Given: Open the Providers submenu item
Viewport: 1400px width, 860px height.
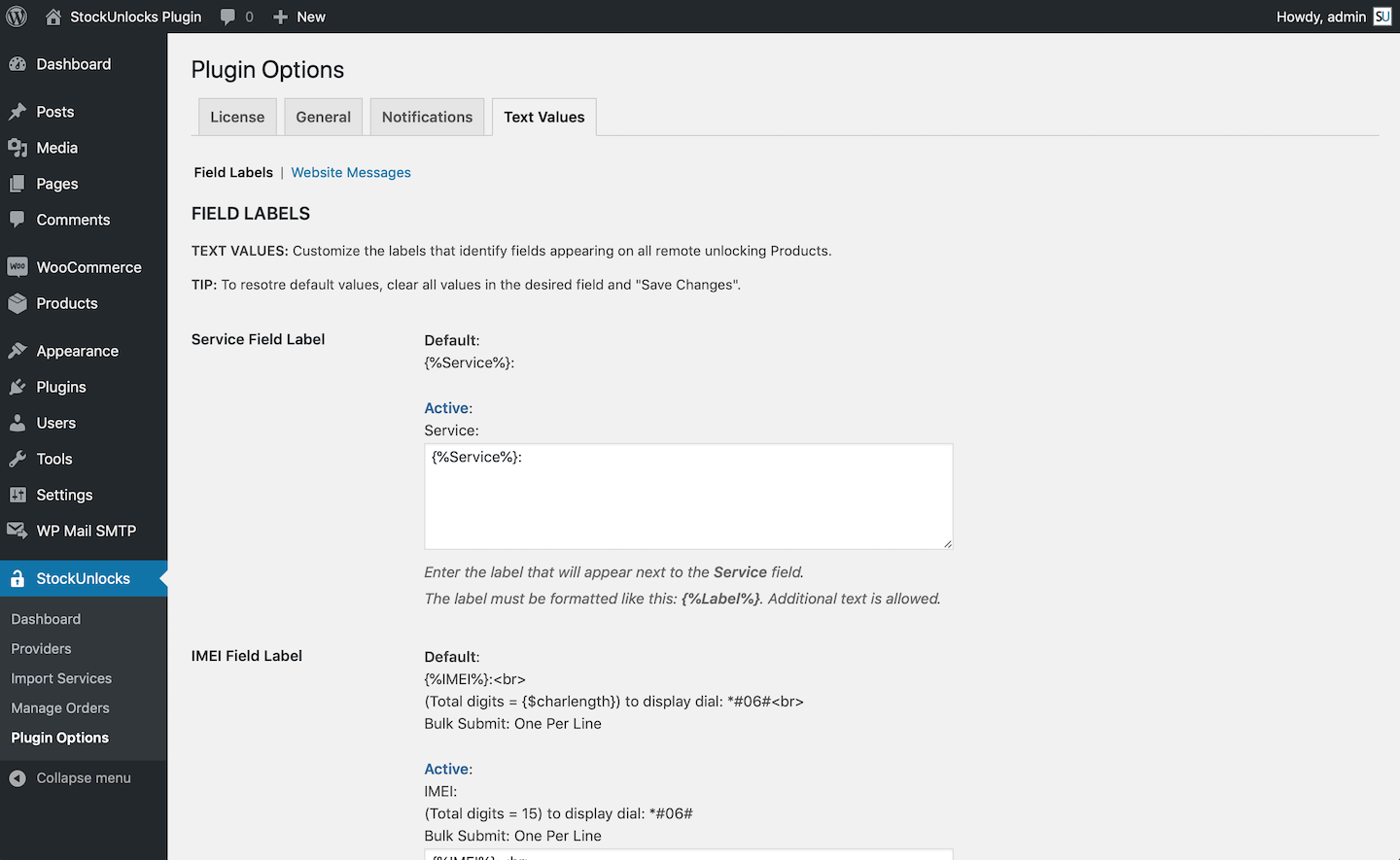Looking at the screenshot, I should coord(41,649).
